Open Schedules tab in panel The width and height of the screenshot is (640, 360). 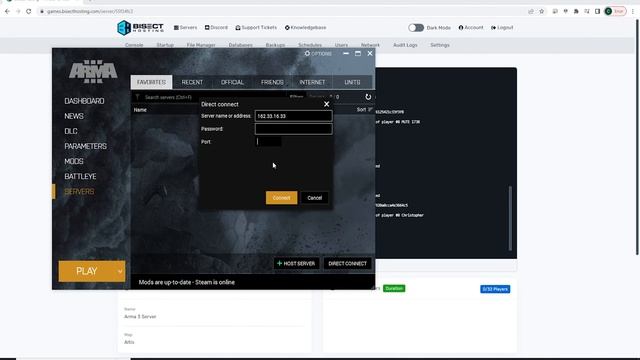(x=310, y=45)
